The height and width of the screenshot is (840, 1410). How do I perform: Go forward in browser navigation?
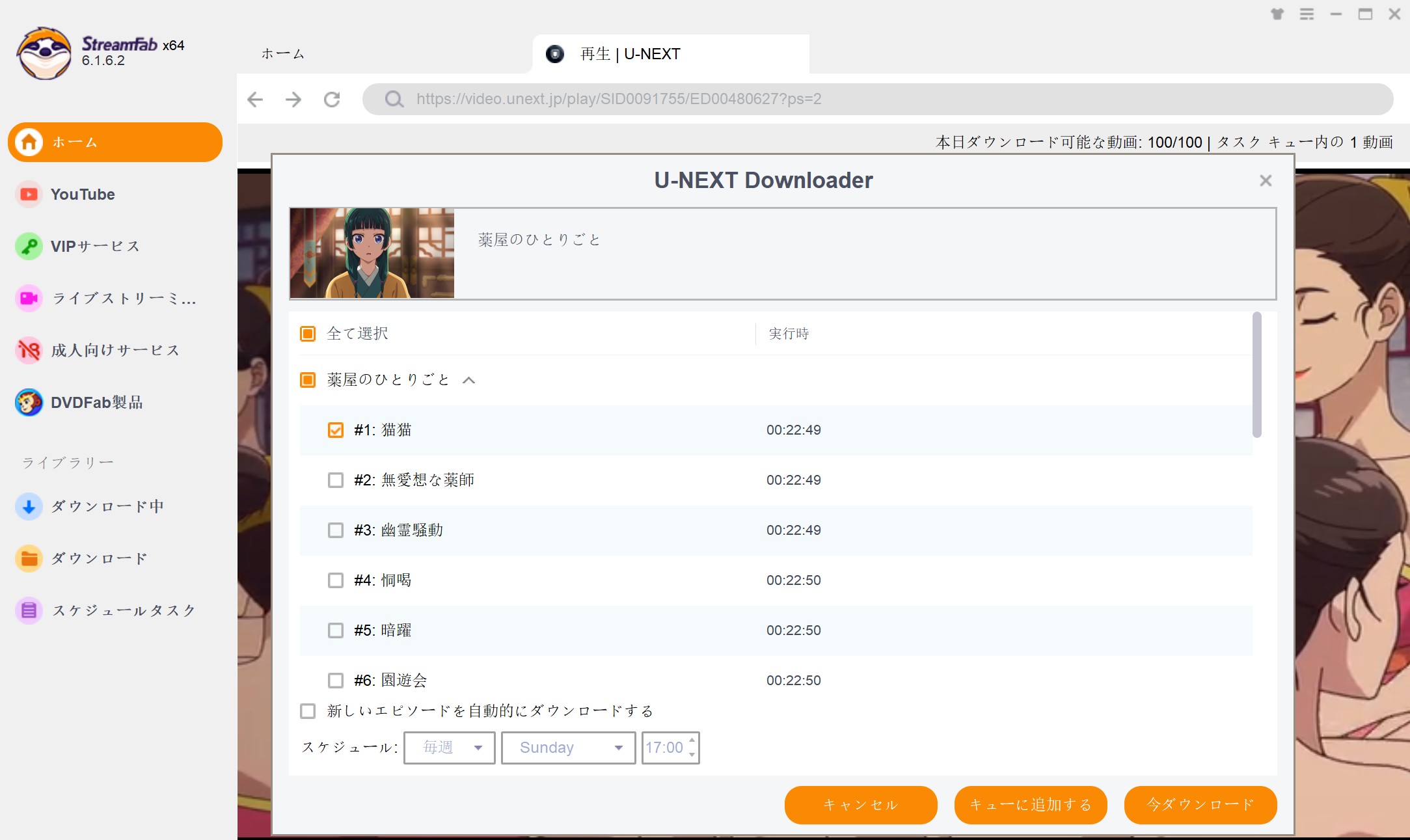293,99
